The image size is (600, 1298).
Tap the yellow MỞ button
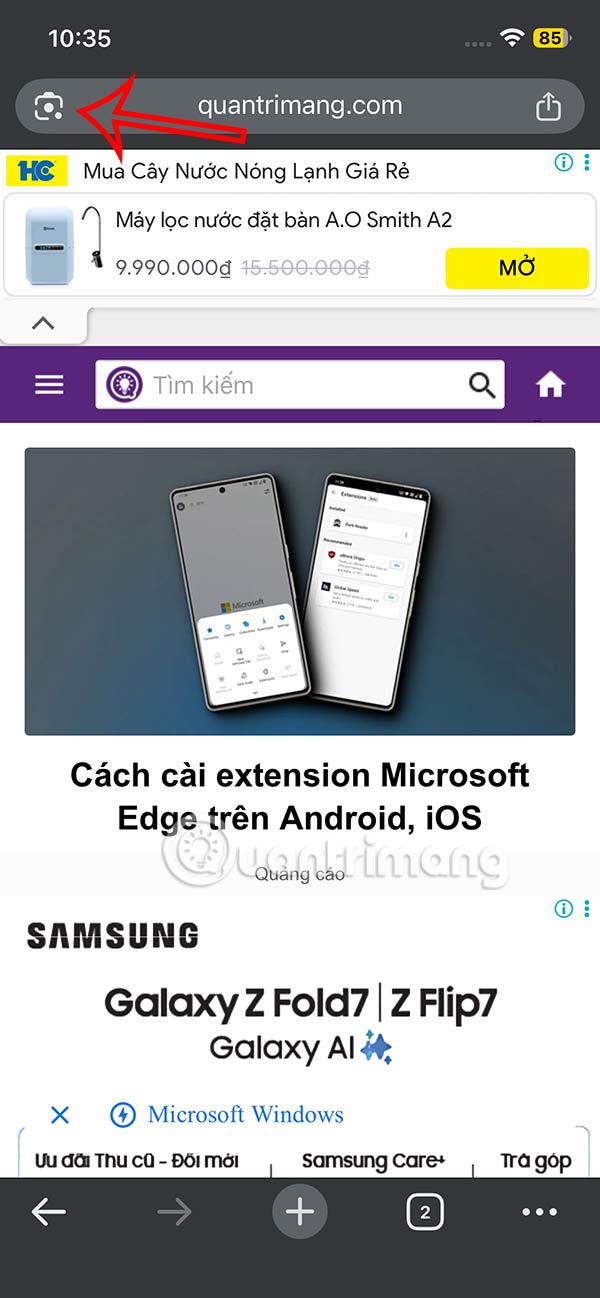pyautogui.click(x=517, y=268)
